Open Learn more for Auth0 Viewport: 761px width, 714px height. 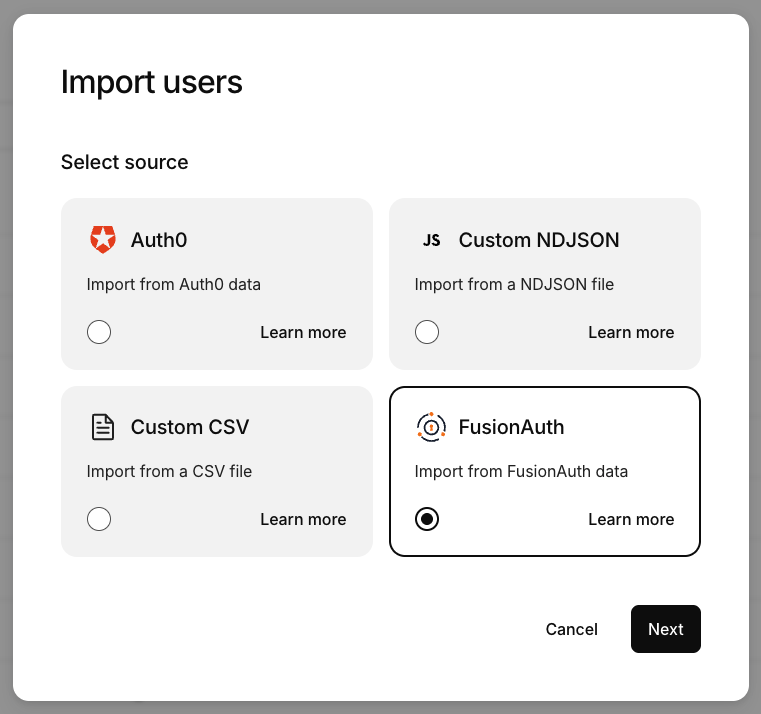point(303,332)
